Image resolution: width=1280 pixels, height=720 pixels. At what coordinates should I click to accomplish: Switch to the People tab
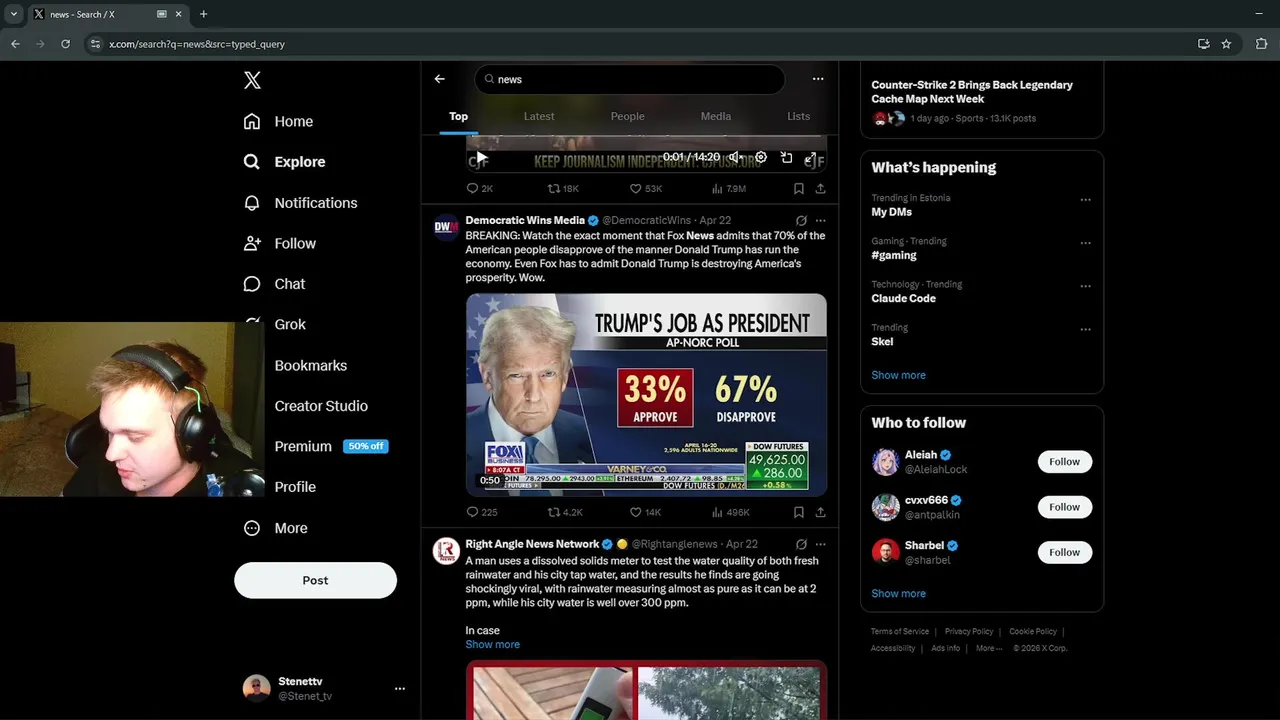627,116
